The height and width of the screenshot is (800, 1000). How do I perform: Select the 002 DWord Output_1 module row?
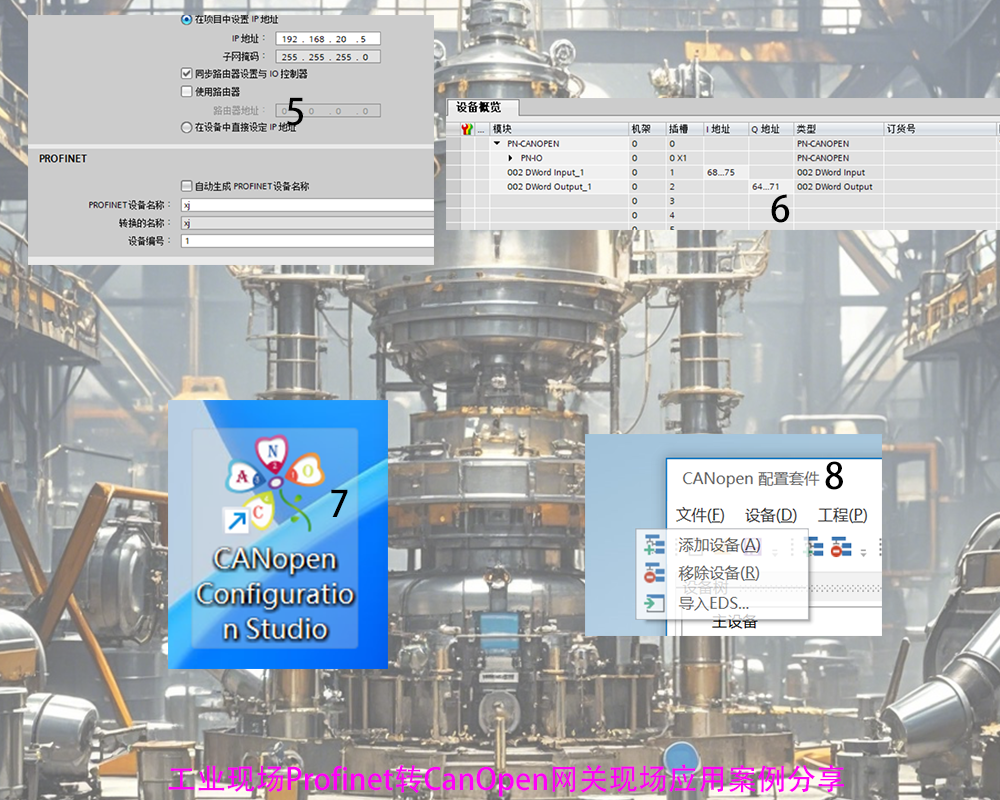click(x=549, y=187)
